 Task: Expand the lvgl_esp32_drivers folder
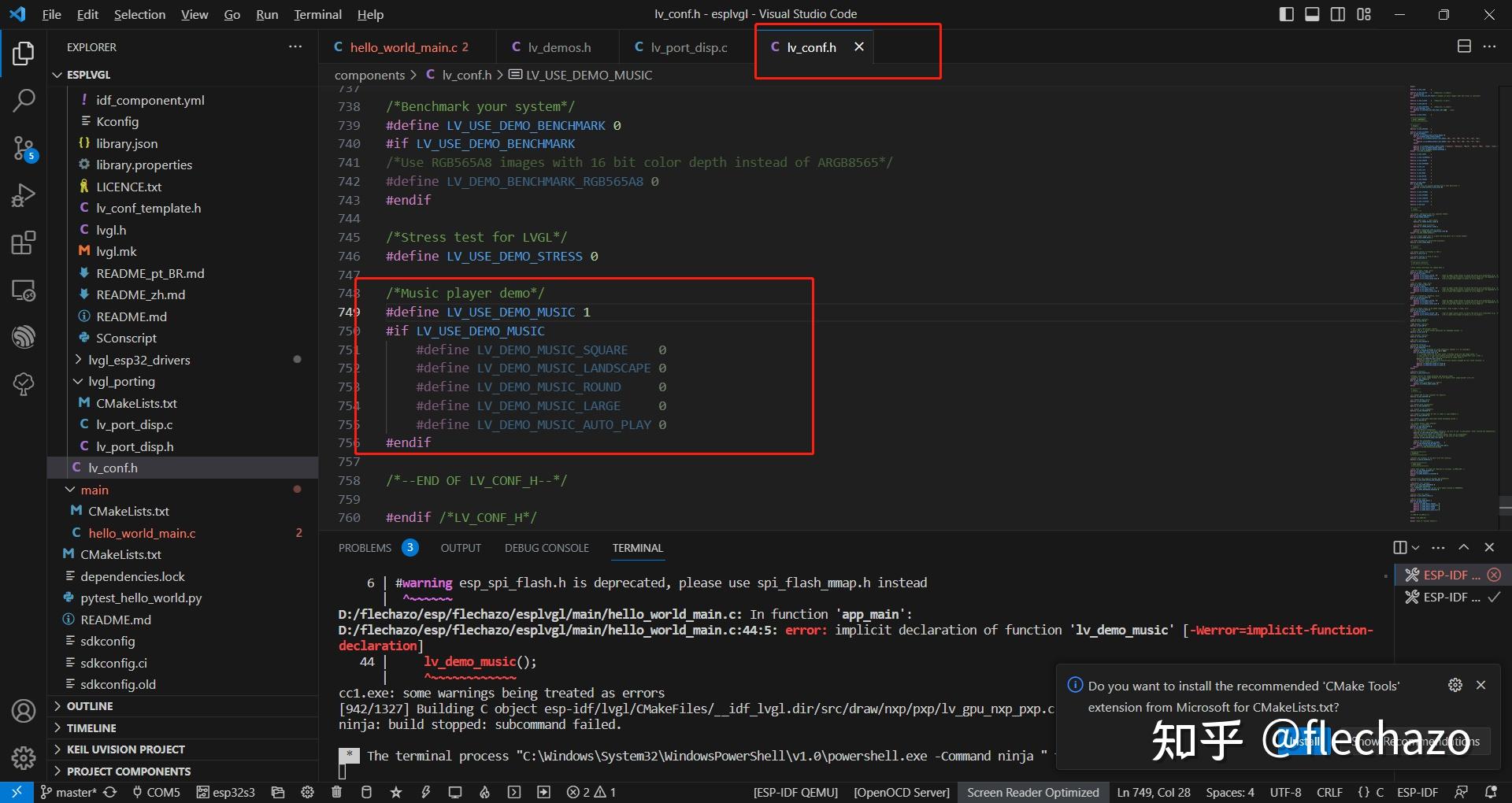coord(139,360)
